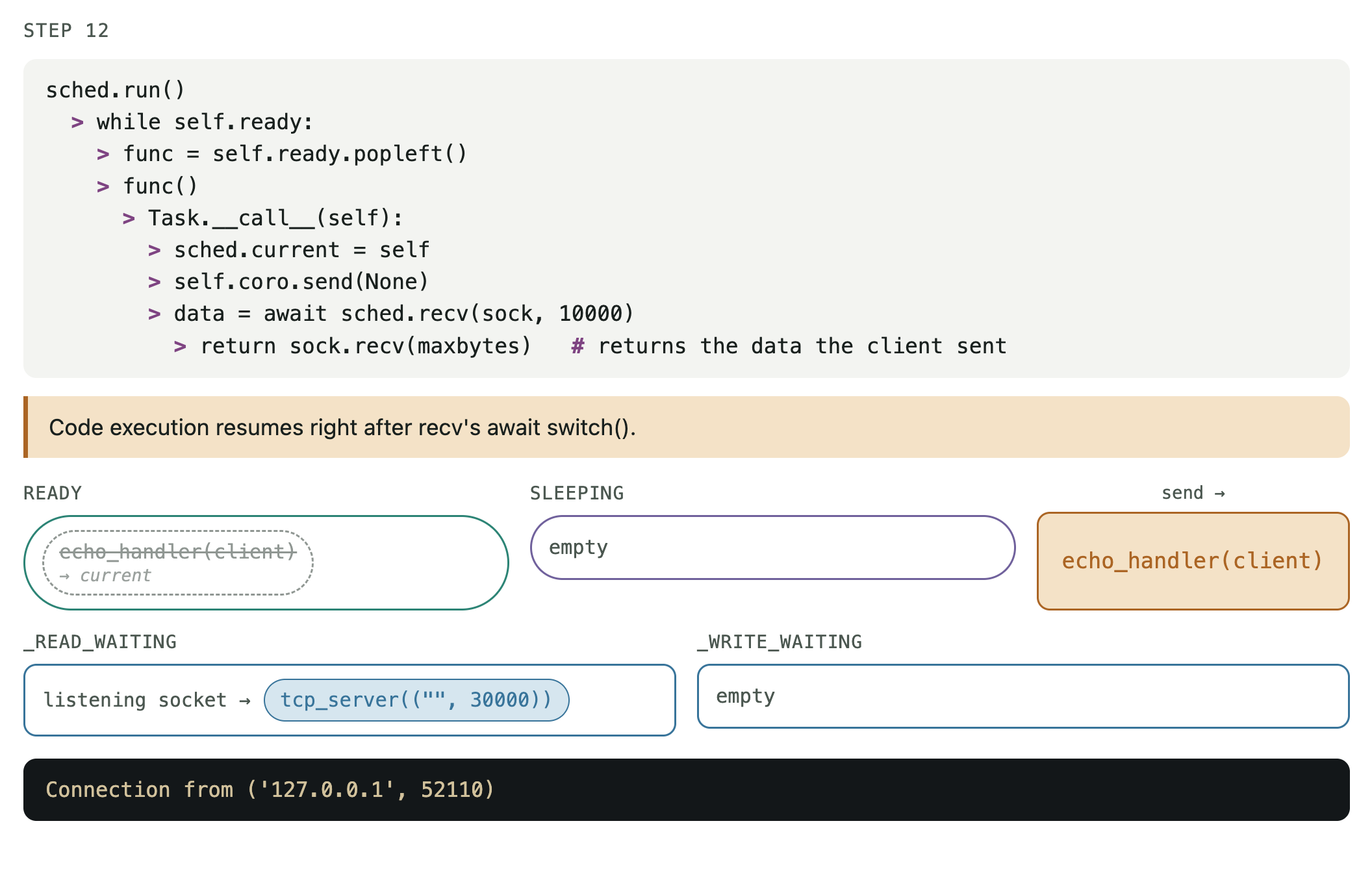Click the _READ_WAITING label
Screen dimensions: 1372x869
pyautogui.click(x=100, y=642)
